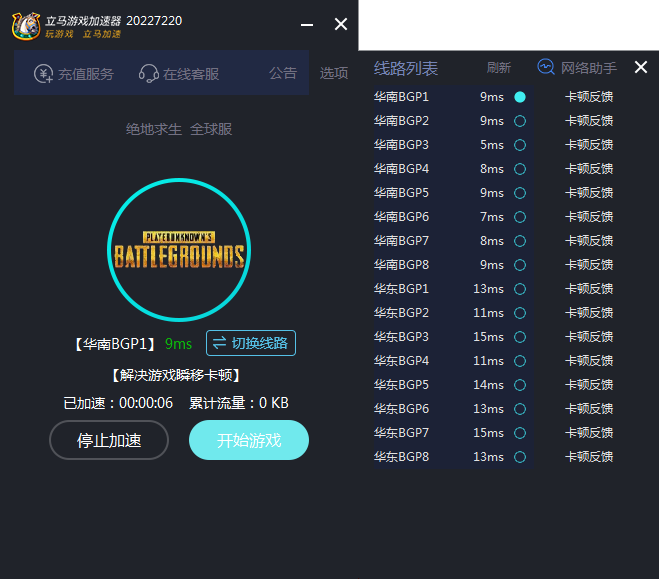659x579 pixels.
Task: Click 卡顿反馈 for 华南BGP8
Action: [x=589, y=265]
